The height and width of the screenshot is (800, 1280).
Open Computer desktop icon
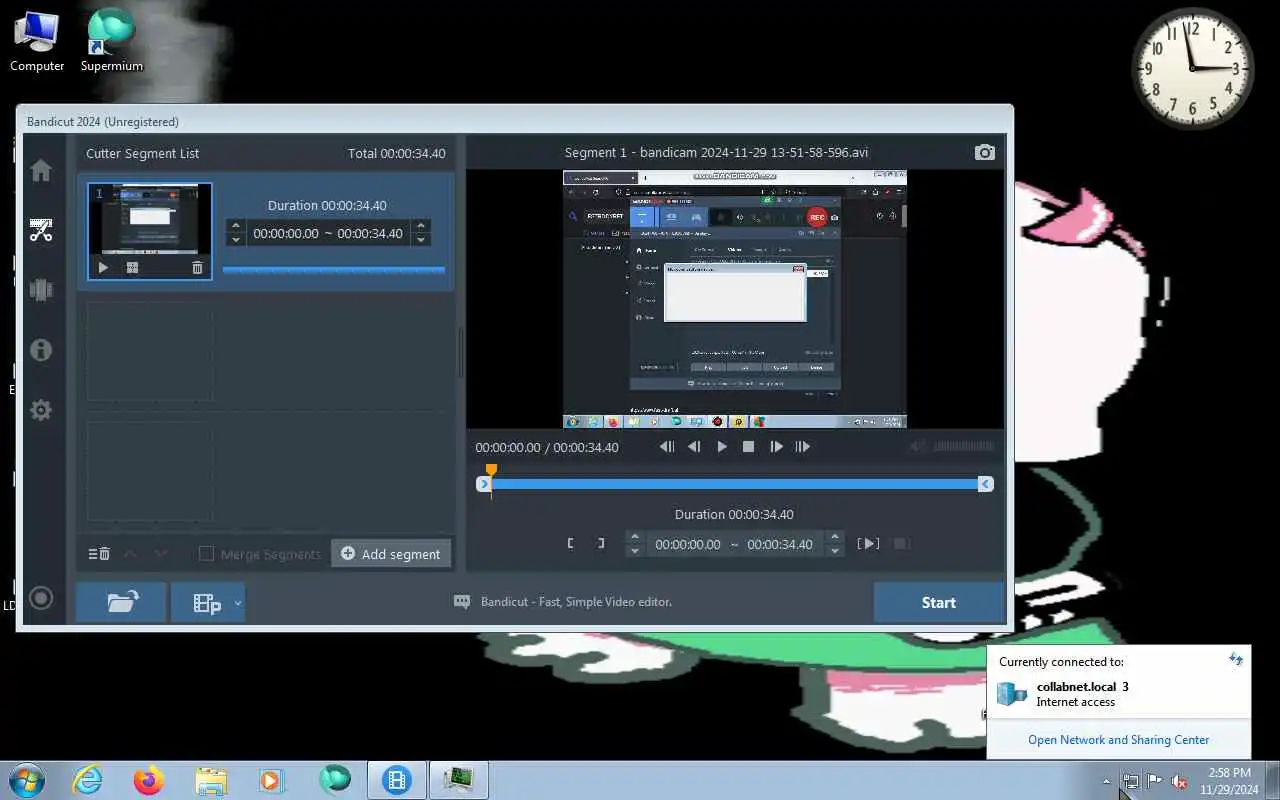point(37,41)
